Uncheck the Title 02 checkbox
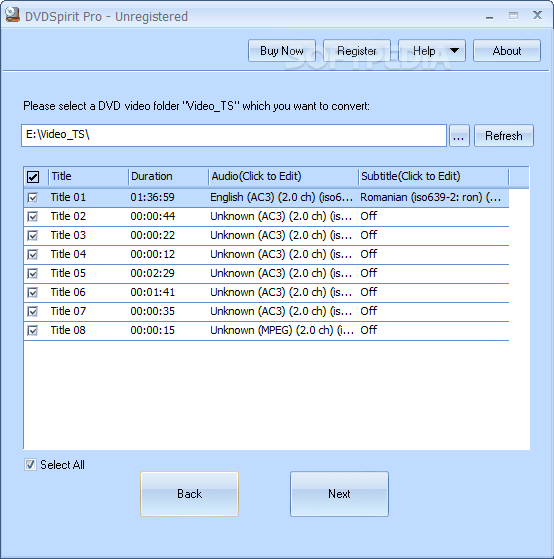The width and height of the screenshot is (554, 559). tap(32, 216)
